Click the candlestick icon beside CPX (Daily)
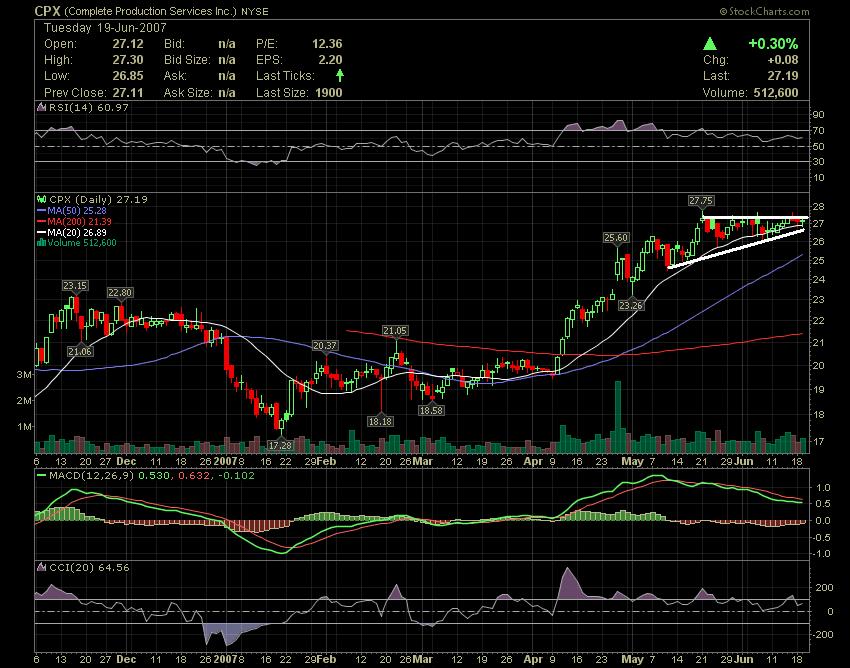Image resolution: width=850 pixels, height=668 pixels. (x=41, y=200)
